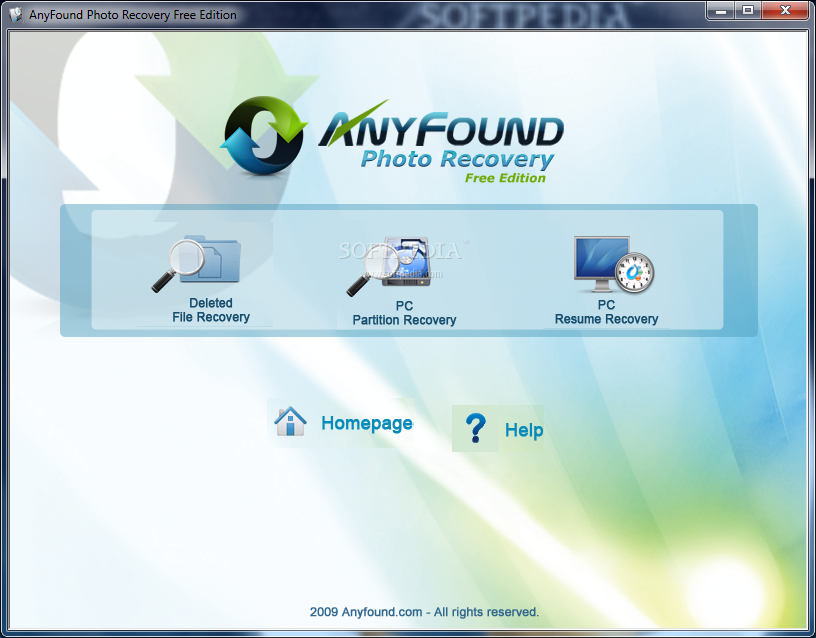
Task: Click the AnyFound circular arrows logo
Action: pyautogui.click(x=263, y=135)
